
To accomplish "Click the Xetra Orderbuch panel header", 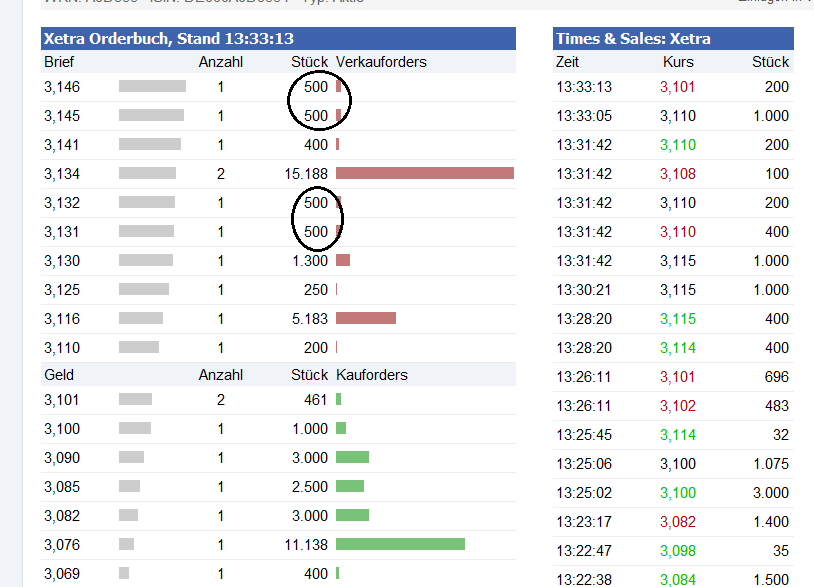I will (x=169, y=39).
